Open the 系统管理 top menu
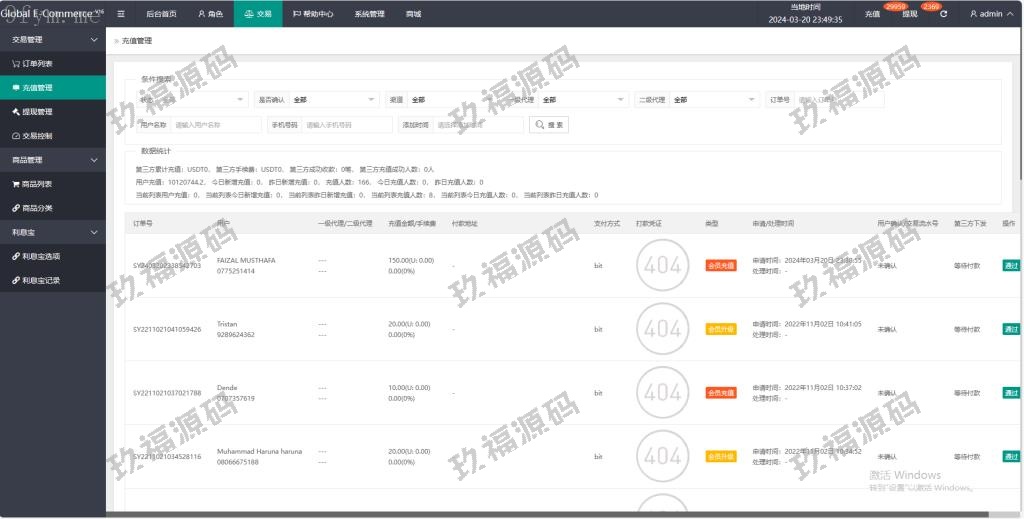Screen dimensions: 1024x519 pyautogui.click(x=369, y=14)
